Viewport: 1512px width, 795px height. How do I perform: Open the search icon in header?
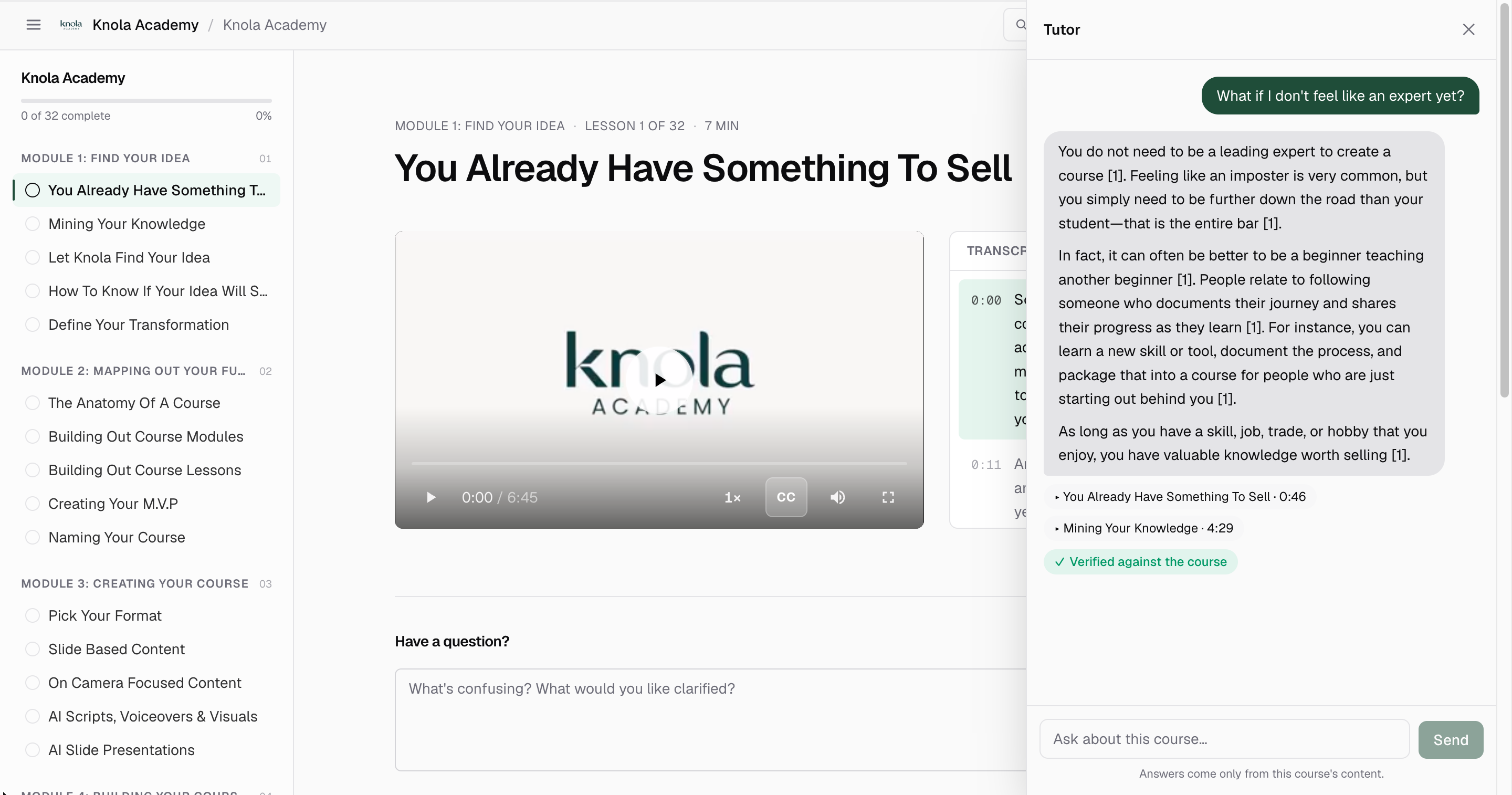coord(1020,25)
